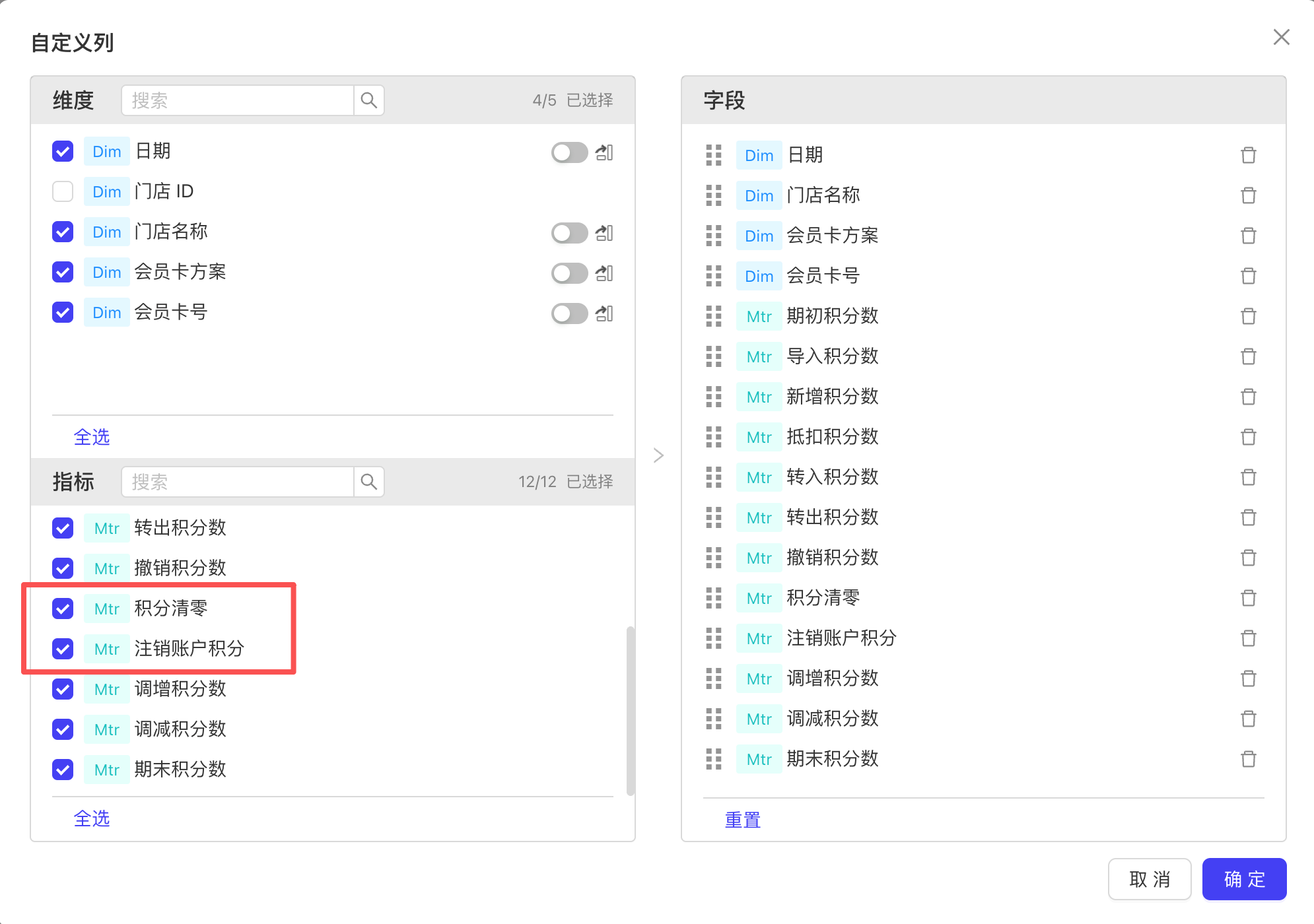Click the drag handle for the 门店名称 field
The image size is (1314, 924).
coord(714,195)
